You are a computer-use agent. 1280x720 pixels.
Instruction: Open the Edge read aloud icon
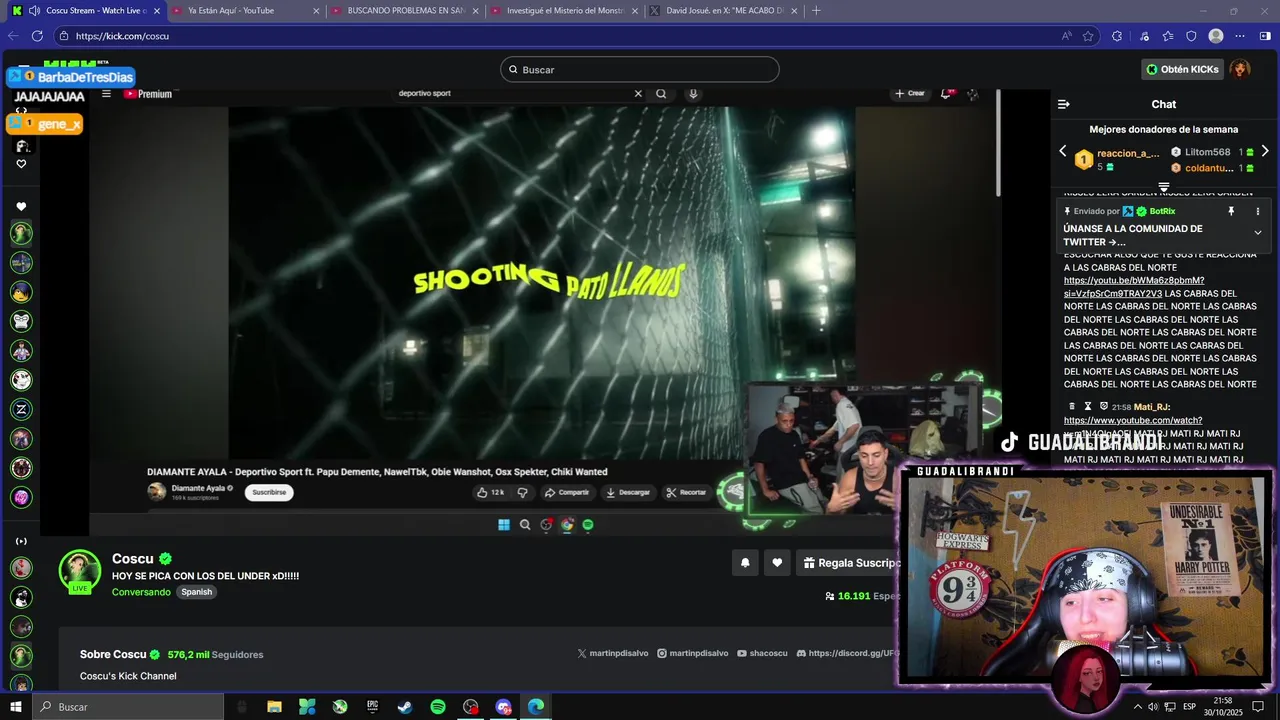(1067, 36)
